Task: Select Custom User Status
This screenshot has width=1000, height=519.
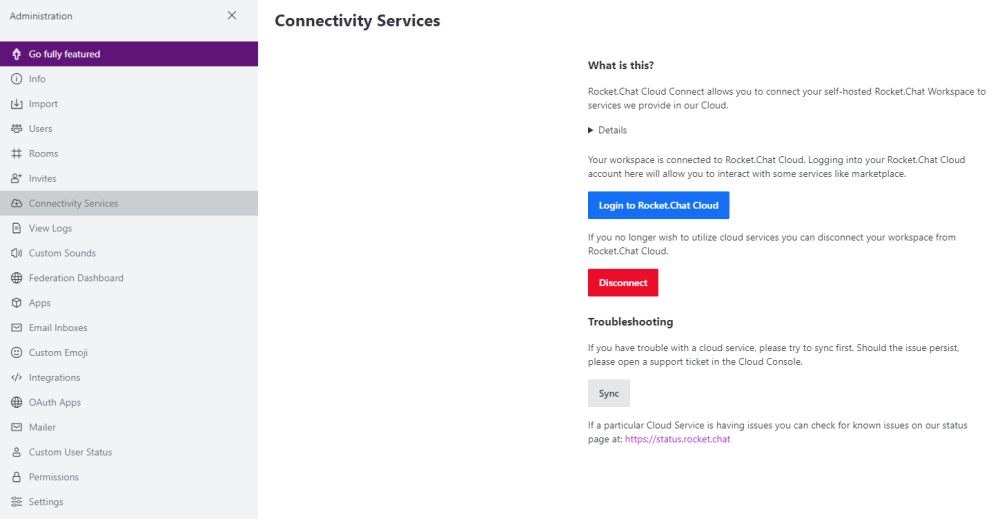Action: click(129, 452)
